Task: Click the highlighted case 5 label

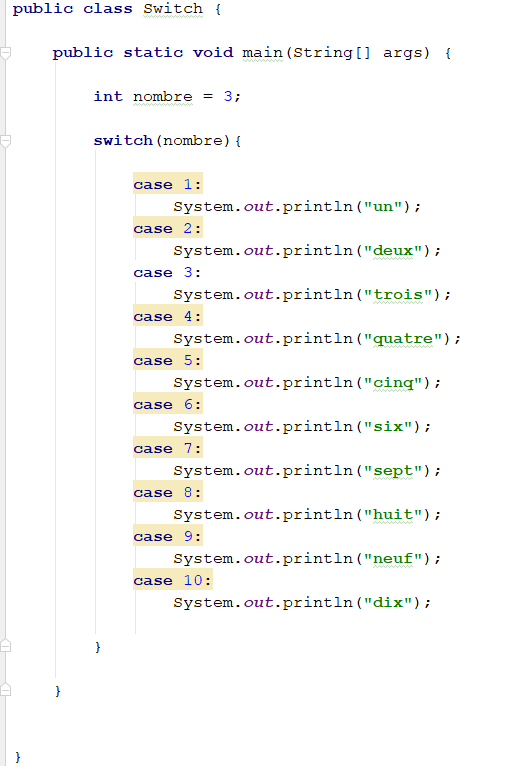Action: pos(168,361)
